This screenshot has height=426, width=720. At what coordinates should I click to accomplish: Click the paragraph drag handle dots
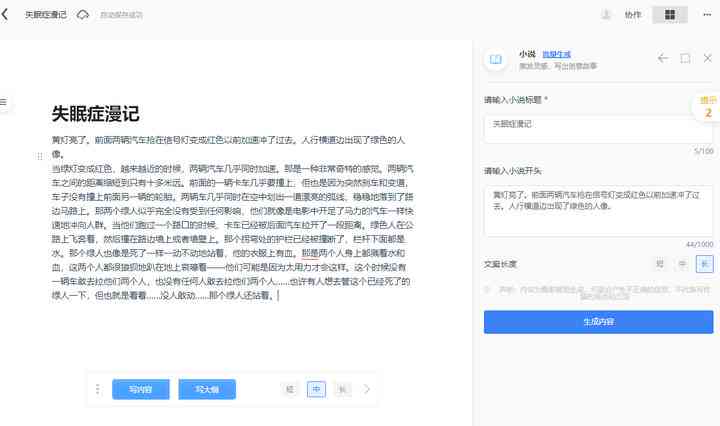pyautogui.click(x=39, y=156)
